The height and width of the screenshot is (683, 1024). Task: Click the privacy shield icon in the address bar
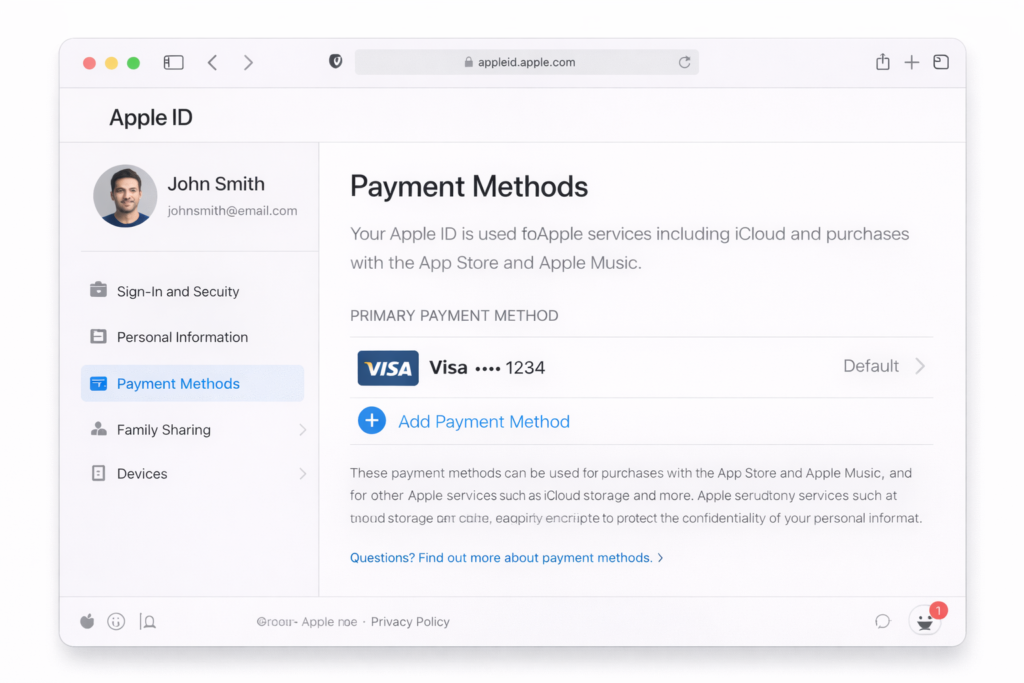335,60
